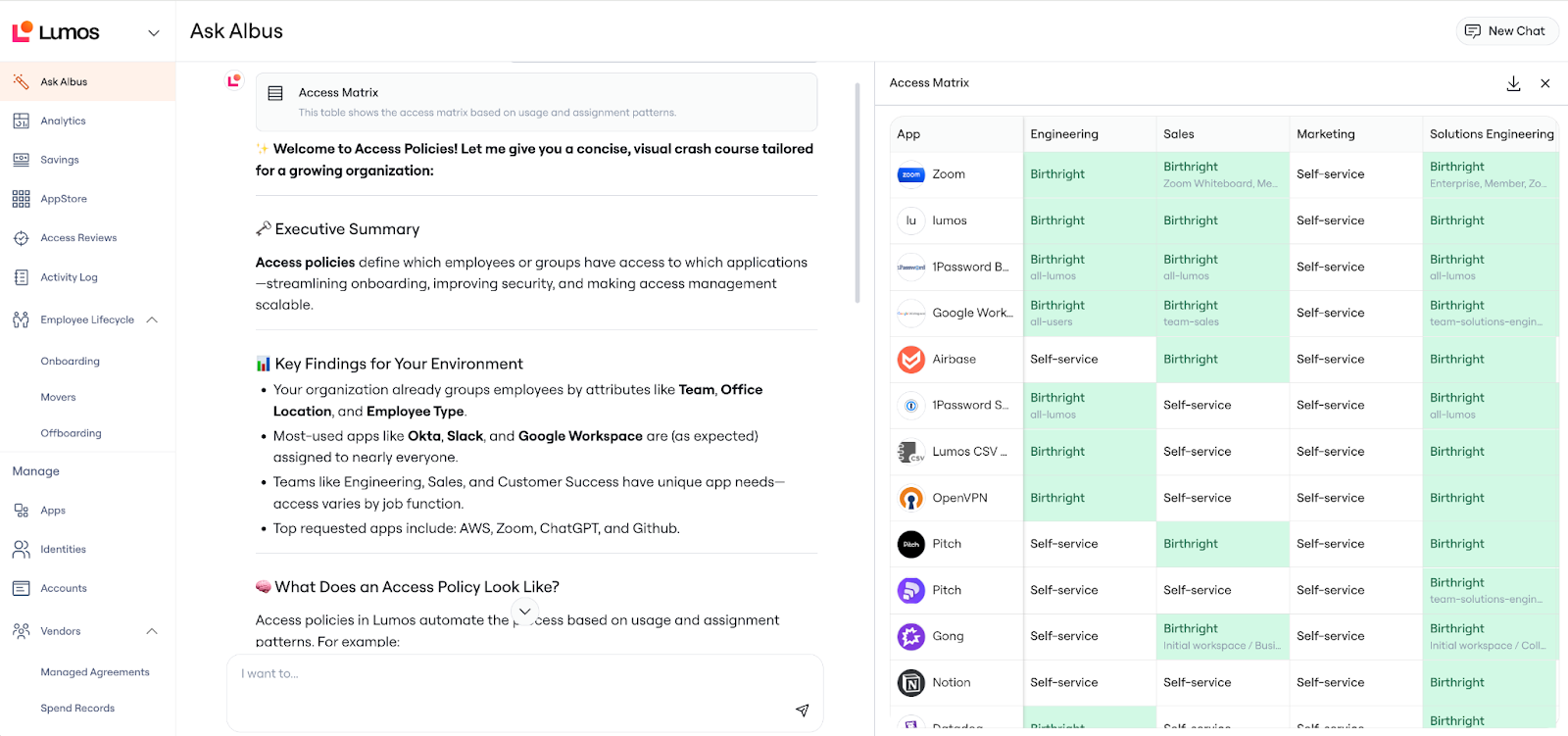The image size is (1568, 736).
Task: Click the Gong app icon
Action: point(911,637)
